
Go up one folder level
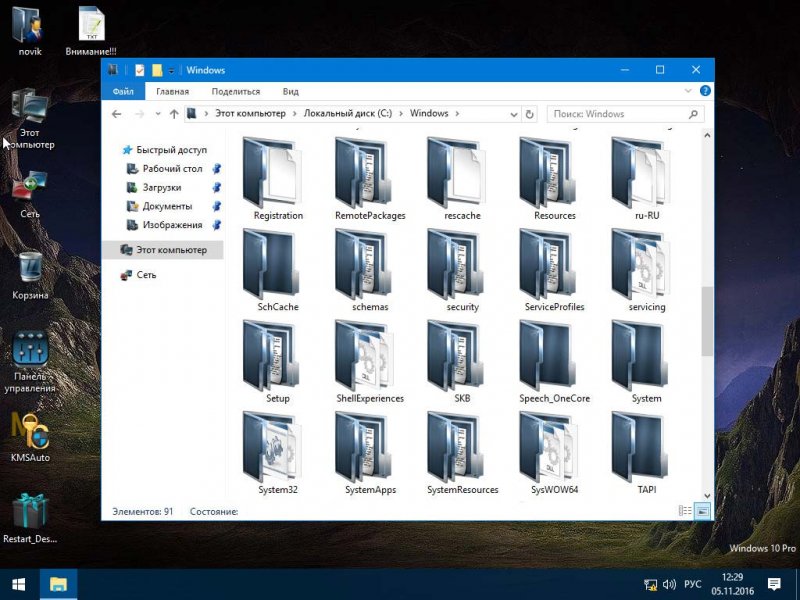(174, 114)
